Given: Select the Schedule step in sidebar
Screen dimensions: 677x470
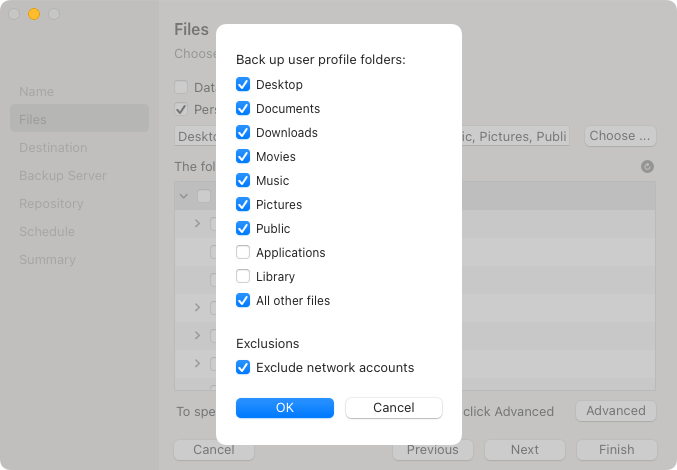Looking at the screenshot, I should click(x=47, y=232).
